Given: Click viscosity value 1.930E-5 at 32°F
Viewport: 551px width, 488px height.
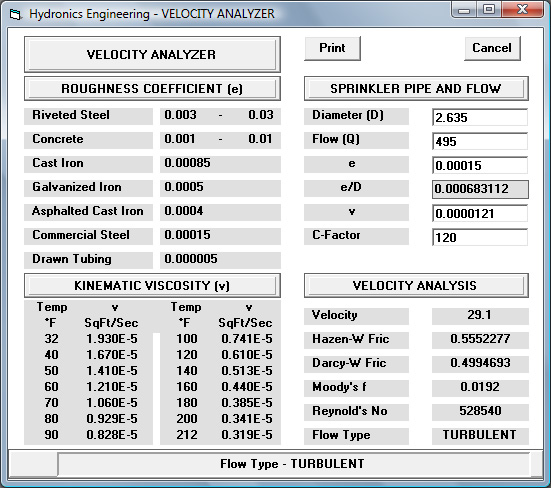Looking at the screenshot, I should click(112, 339).
